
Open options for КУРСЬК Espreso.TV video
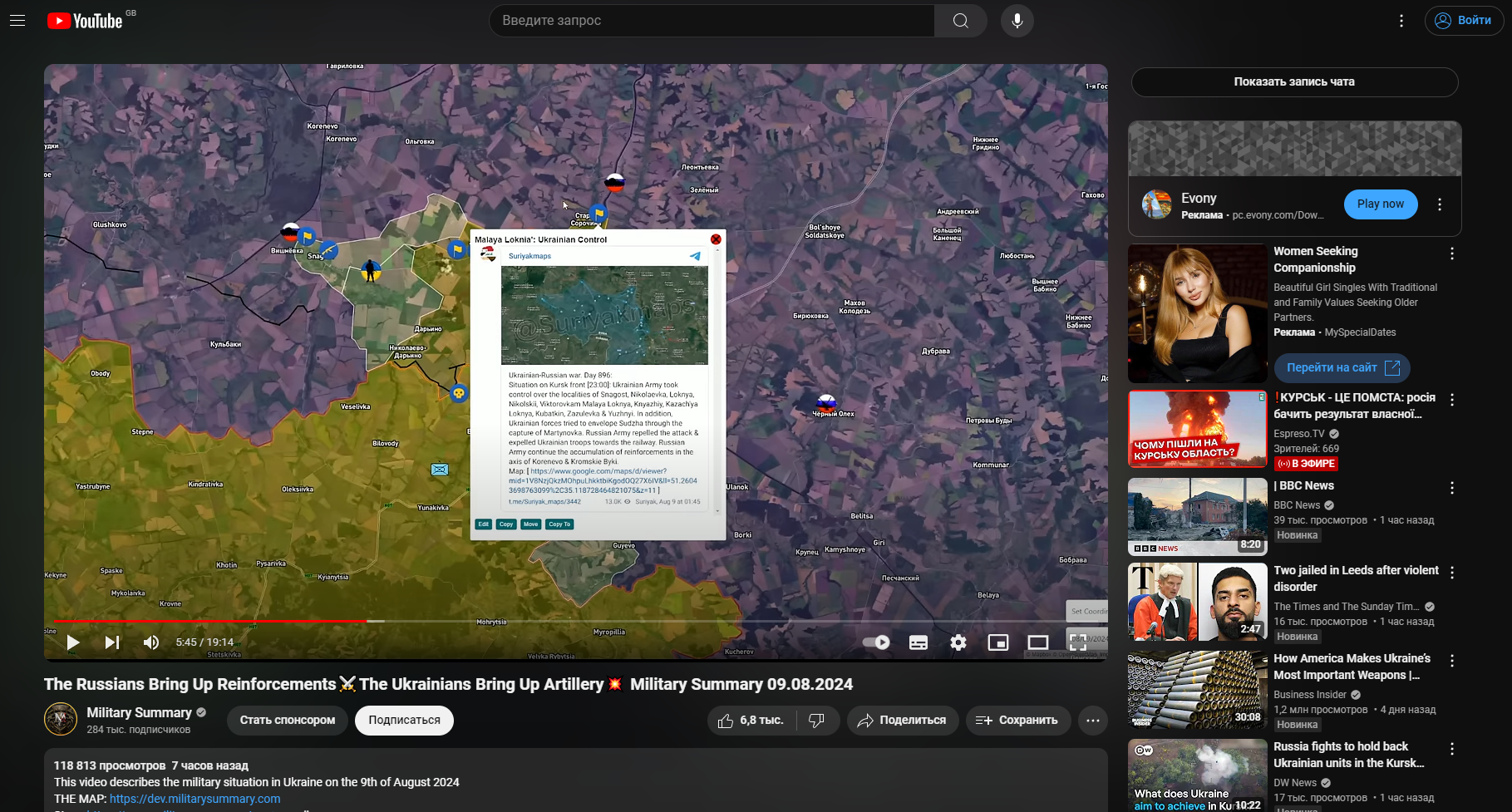coord(1452,400)
